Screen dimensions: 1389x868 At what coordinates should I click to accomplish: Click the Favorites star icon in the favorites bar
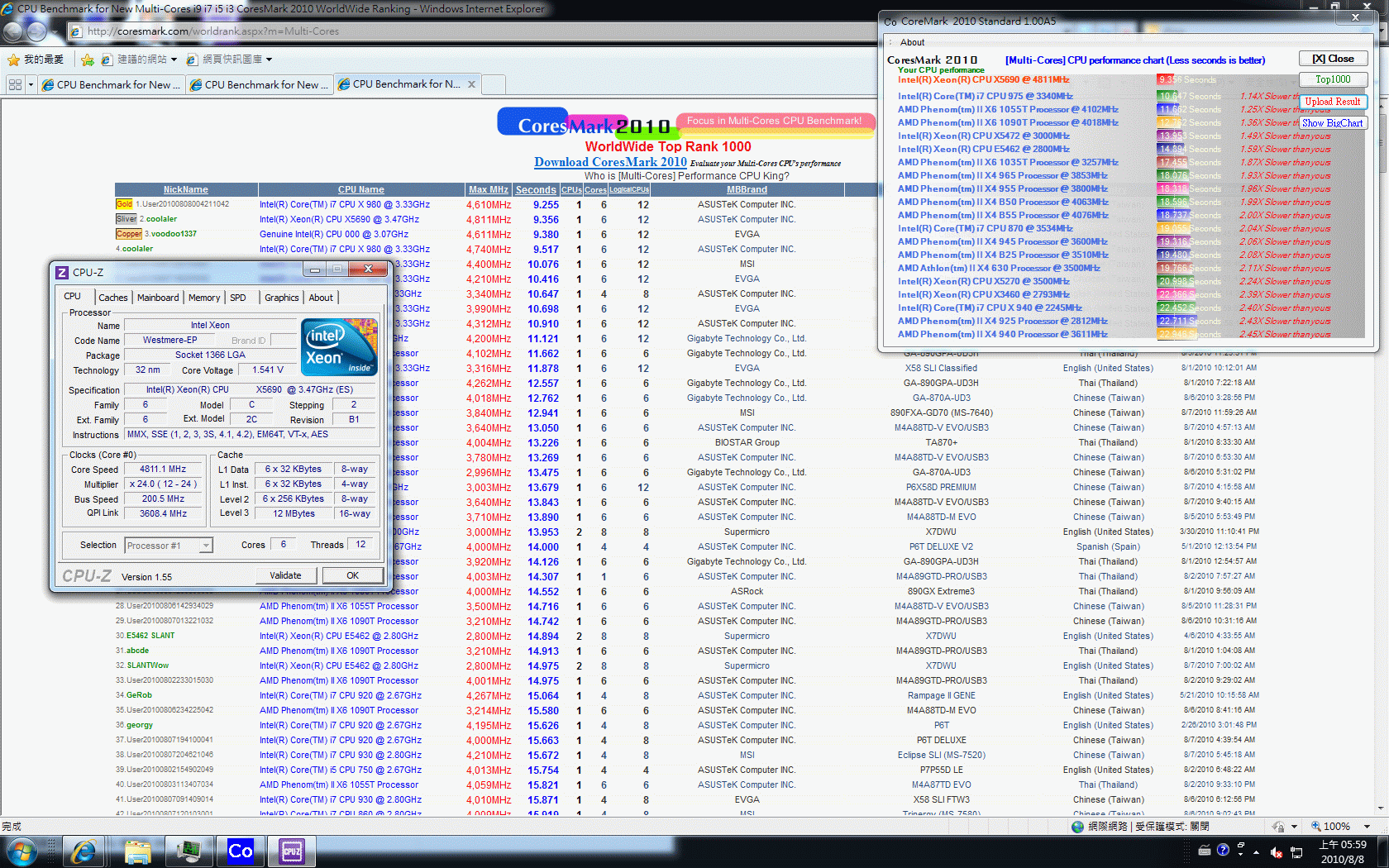tap(13, 60)
